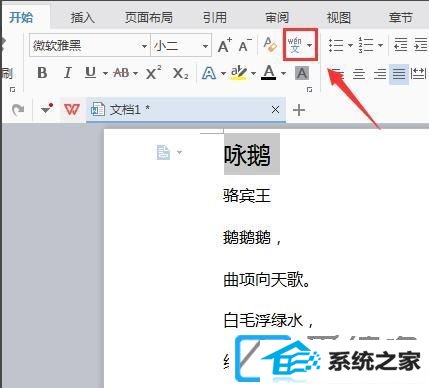The height and width of the screenshot is (388, 429).
Task: Open the 页面布局 ribbon tab
Action: click(x=149, y=17)
